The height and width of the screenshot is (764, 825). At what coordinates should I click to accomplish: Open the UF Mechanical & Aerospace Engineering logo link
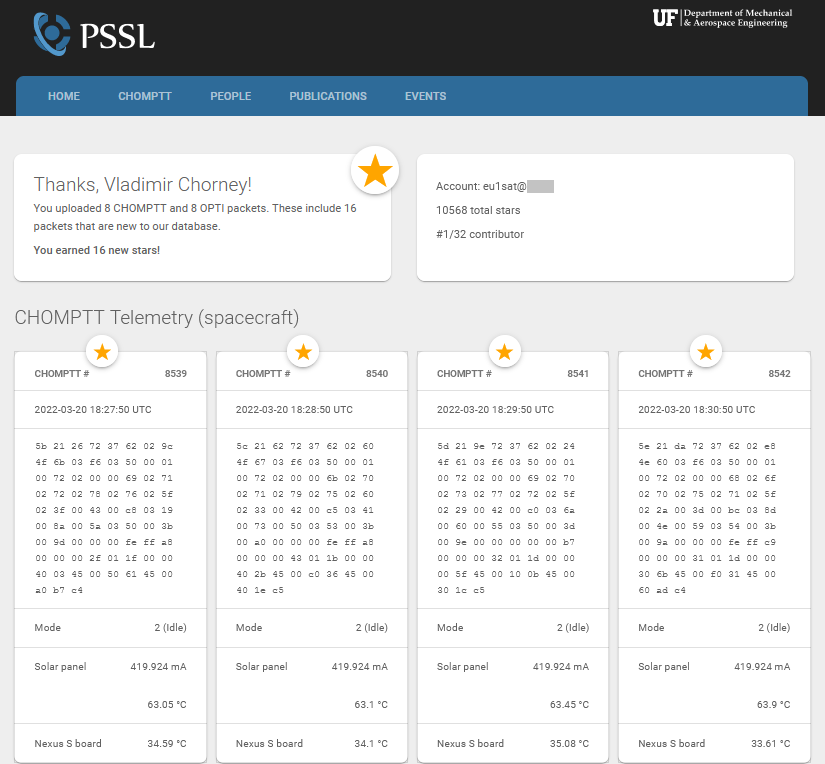[722, 18]
